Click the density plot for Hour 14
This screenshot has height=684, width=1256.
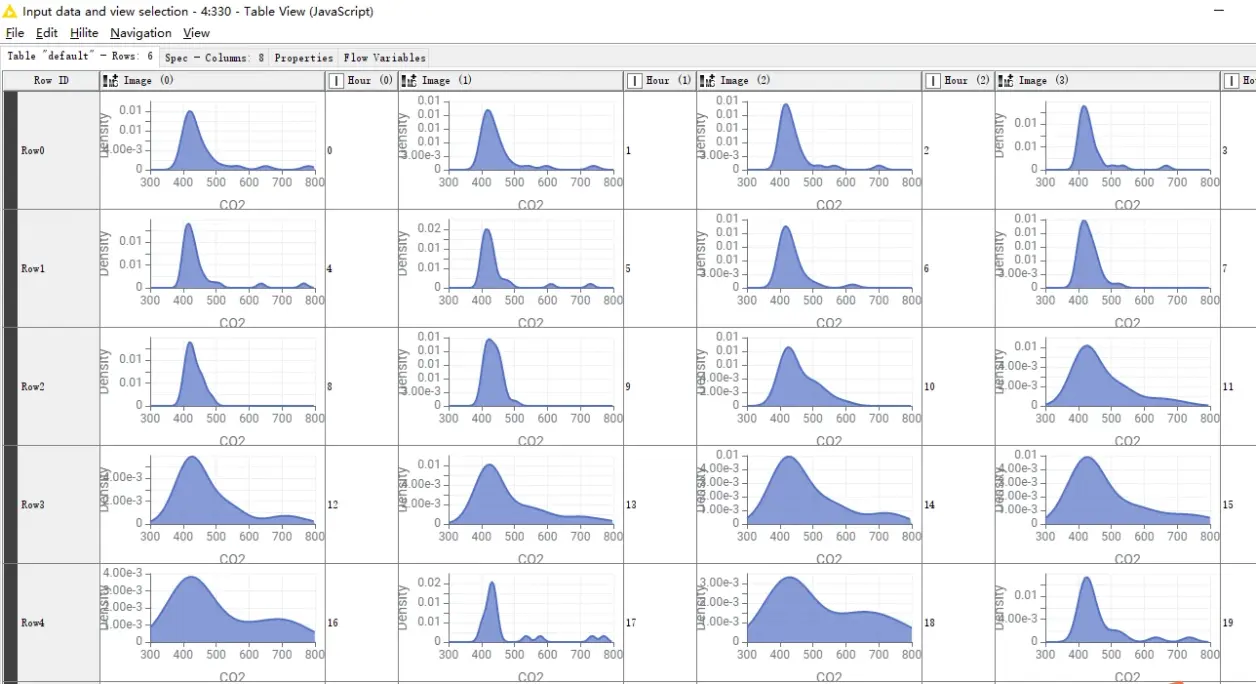[809, 504]
